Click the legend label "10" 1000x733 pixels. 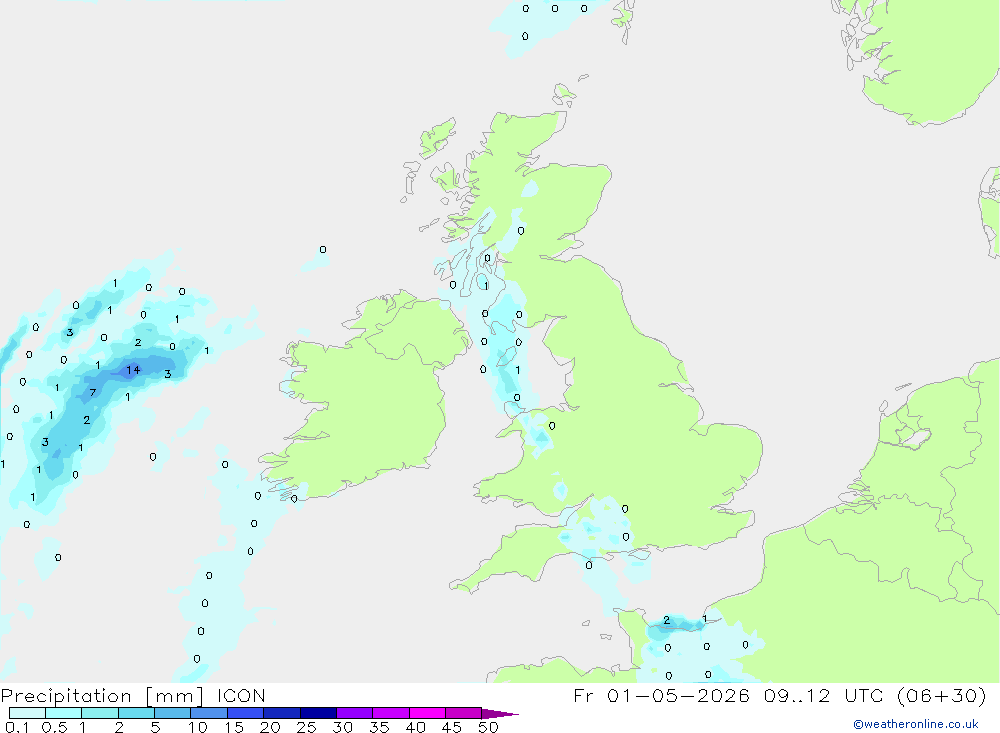point(198,727)
